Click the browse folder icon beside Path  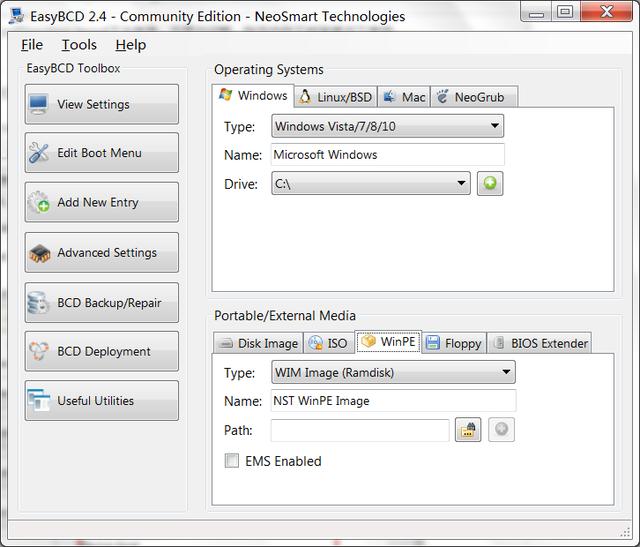pyautogui.click(x=468, y=430)
